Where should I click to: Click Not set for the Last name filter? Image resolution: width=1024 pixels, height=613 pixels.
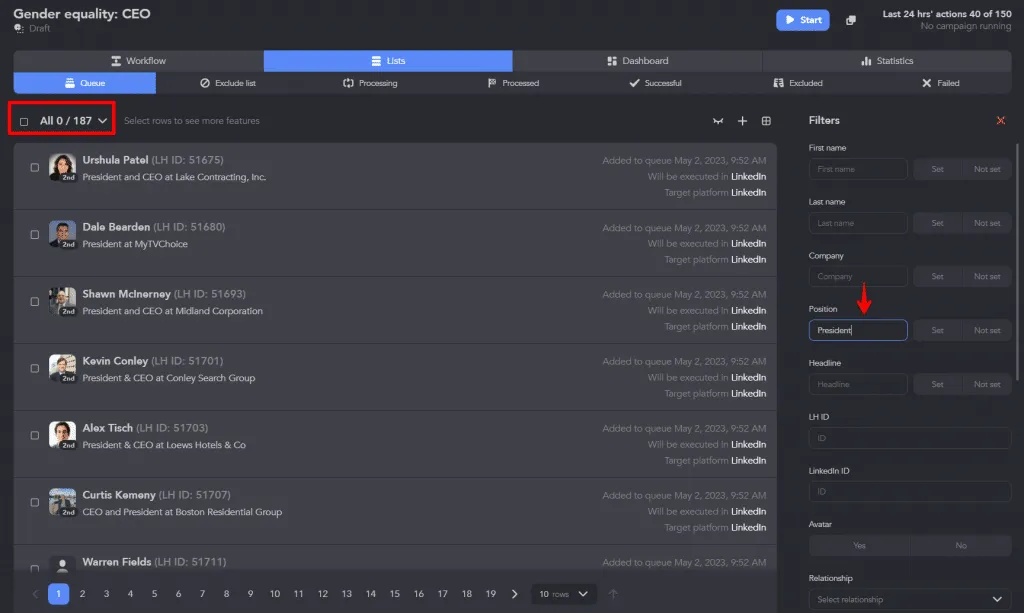987,223
